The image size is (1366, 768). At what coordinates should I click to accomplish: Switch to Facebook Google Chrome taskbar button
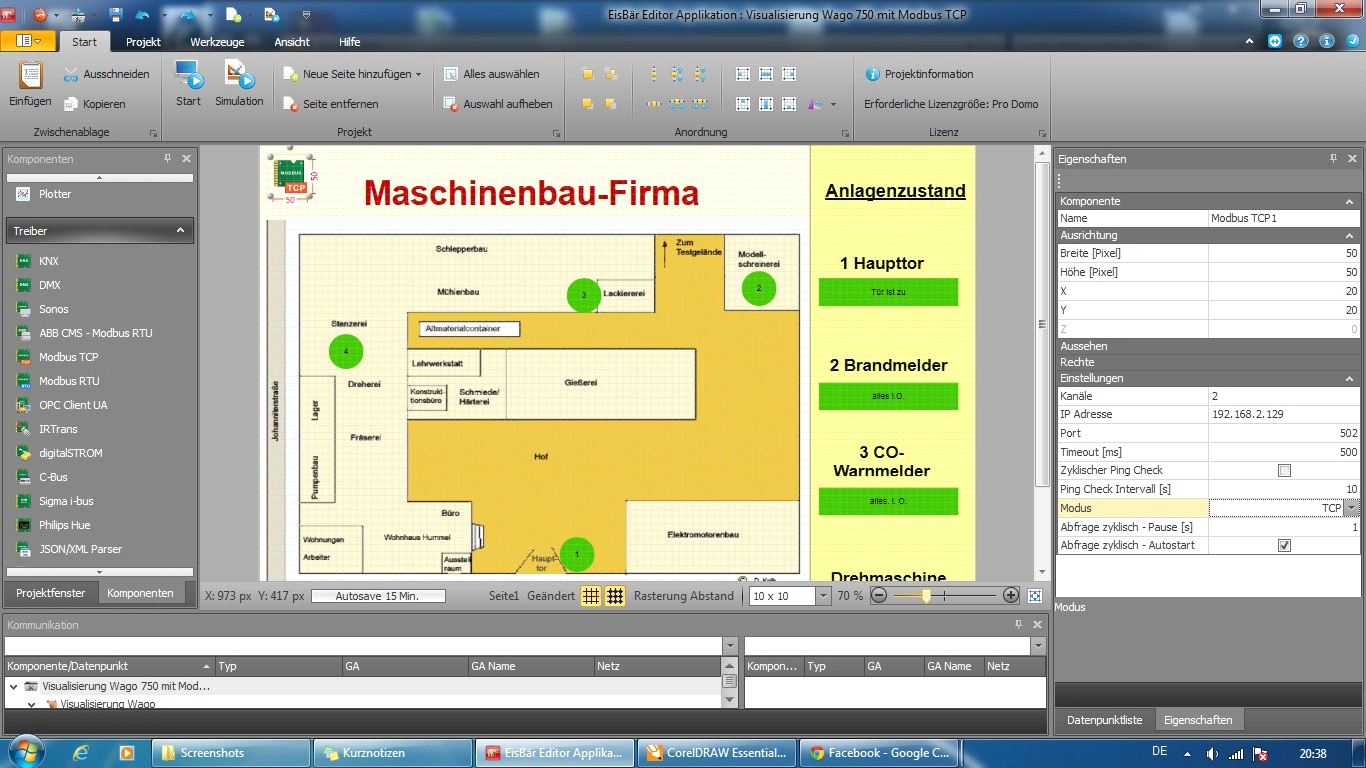877,753
